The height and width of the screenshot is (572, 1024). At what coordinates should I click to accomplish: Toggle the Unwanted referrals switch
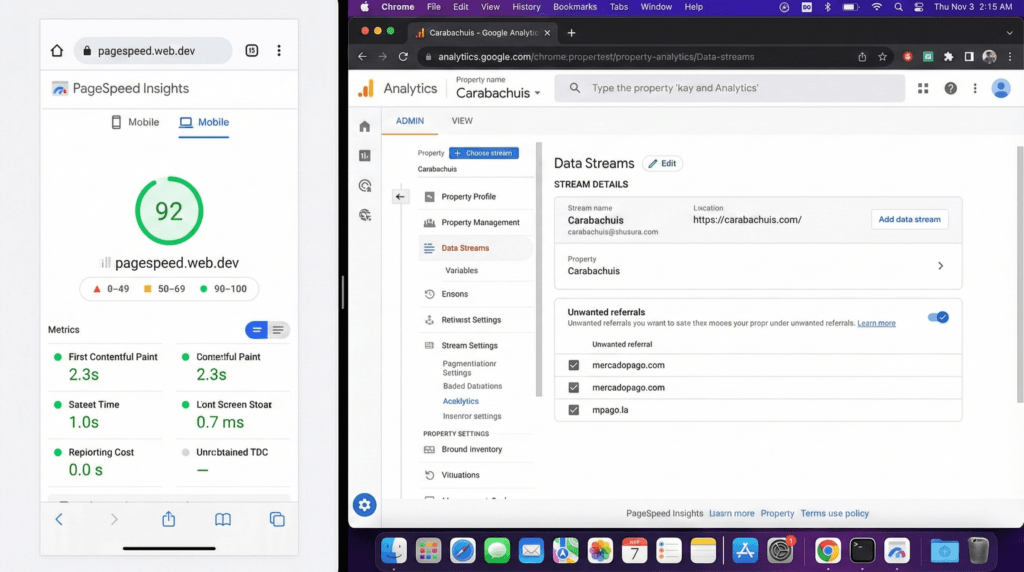(x=938, y=317)
